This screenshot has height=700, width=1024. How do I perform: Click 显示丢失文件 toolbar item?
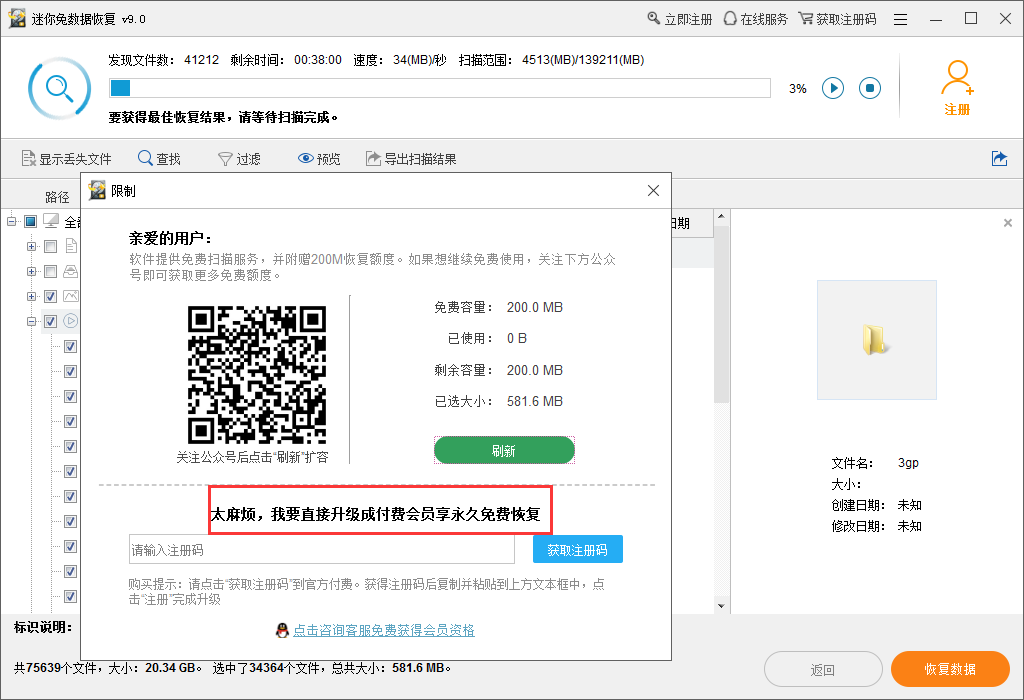pyautogui.click(x=66, y=159)
